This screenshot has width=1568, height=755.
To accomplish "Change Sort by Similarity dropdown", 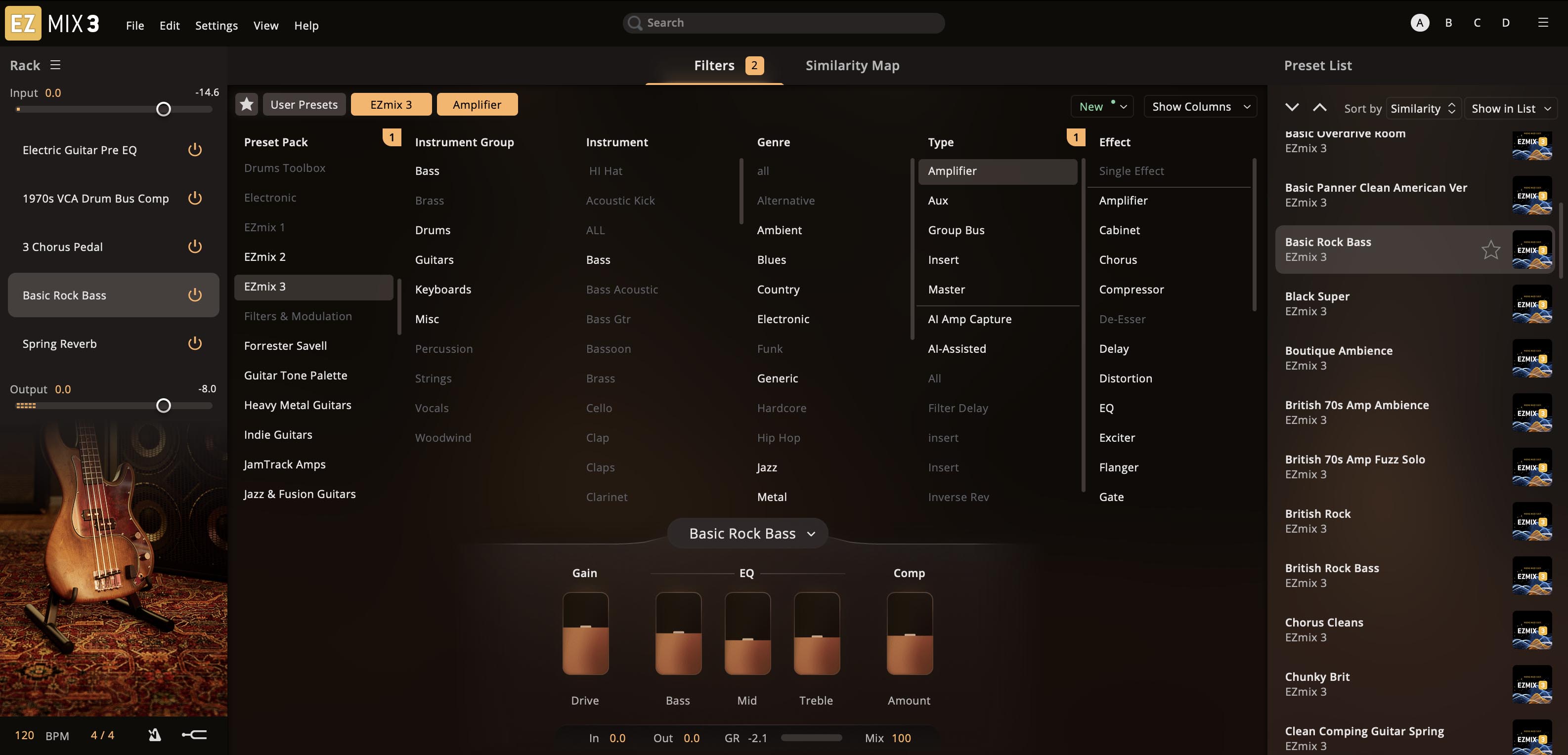I will (1423, 108).
